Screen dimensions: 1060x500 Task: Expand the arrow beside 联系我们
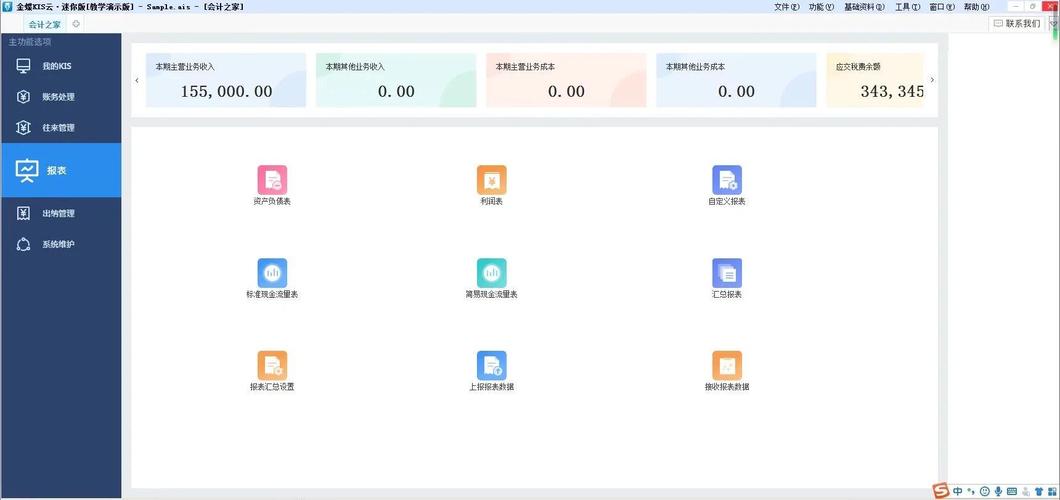[x=1050, y=23]
